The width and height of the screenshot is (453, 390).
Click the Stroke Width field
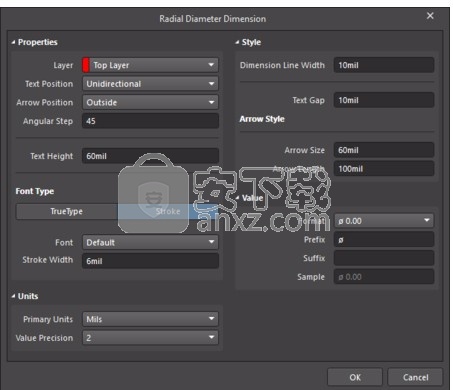pos(150,261)
